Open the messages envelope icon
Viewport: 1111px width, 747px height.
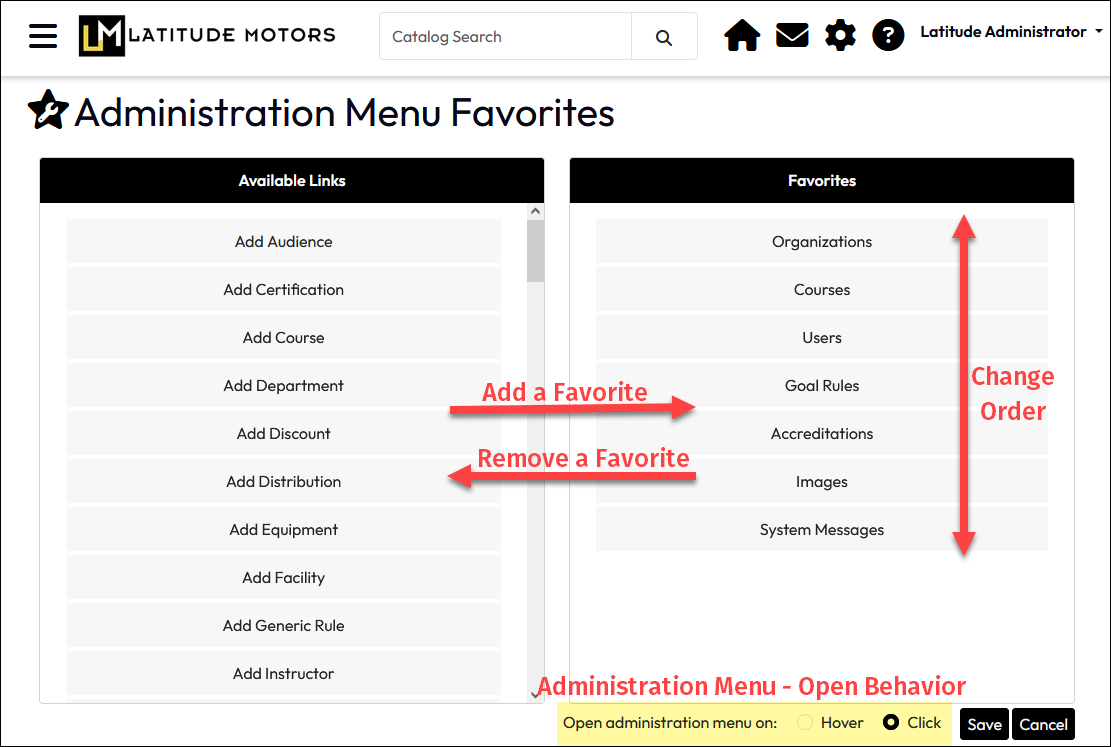click(x=792, y=36)
